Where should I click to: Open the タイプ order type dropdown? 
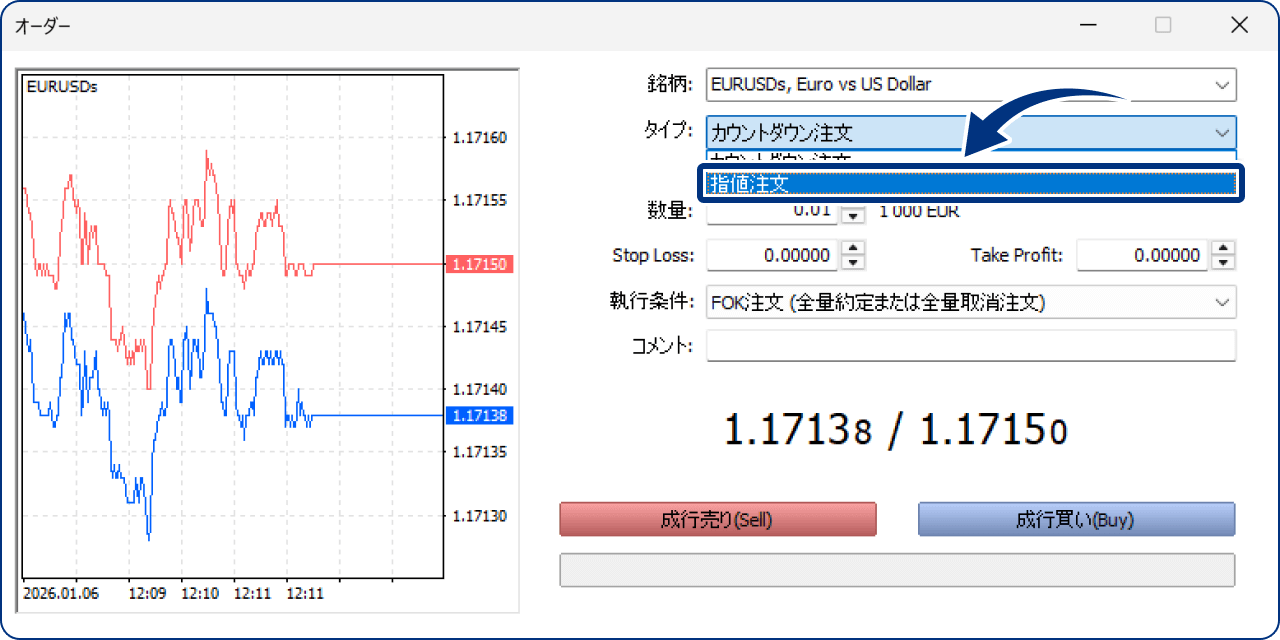click(x=1221, y=132)
